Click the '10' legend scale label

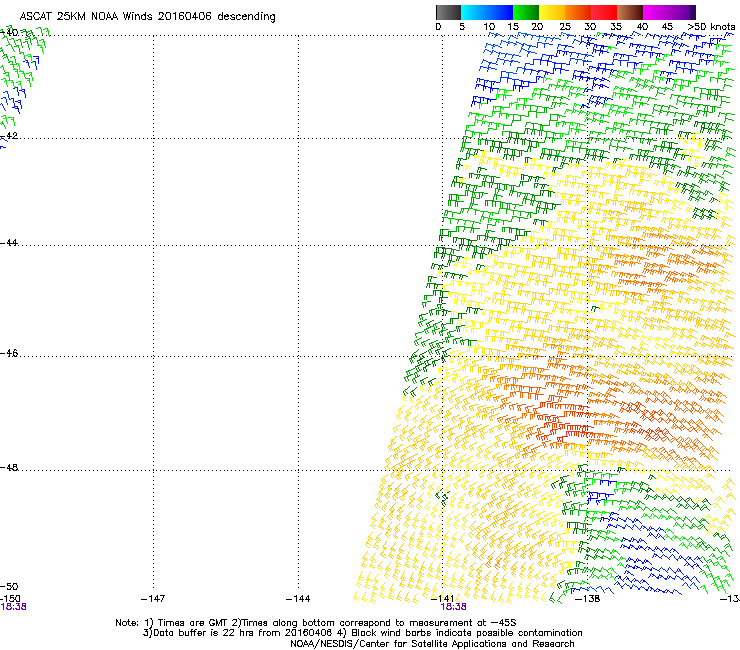pos(489,27)
